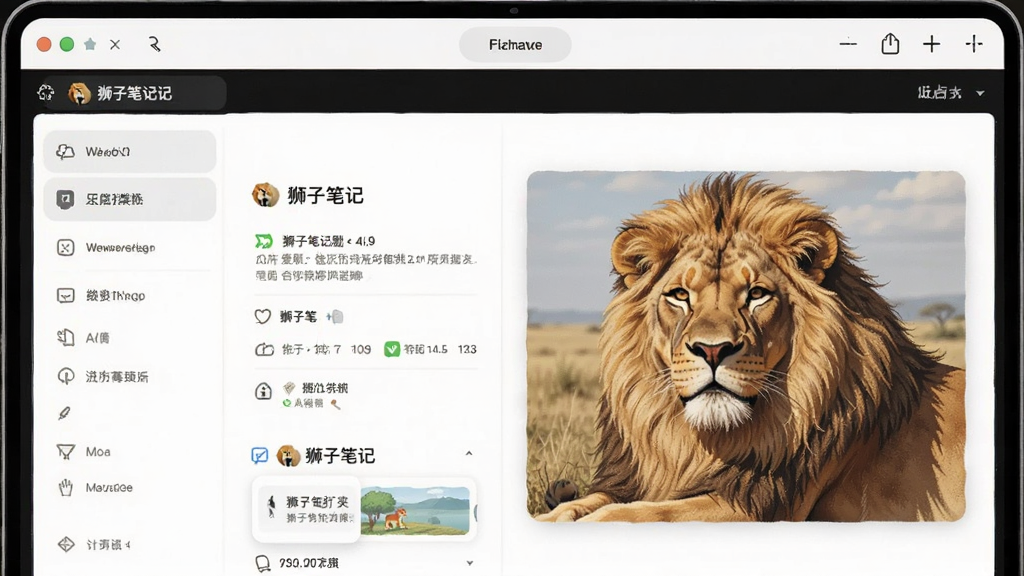Click the diamond icon at sidebar bottom

pos(66,544)
